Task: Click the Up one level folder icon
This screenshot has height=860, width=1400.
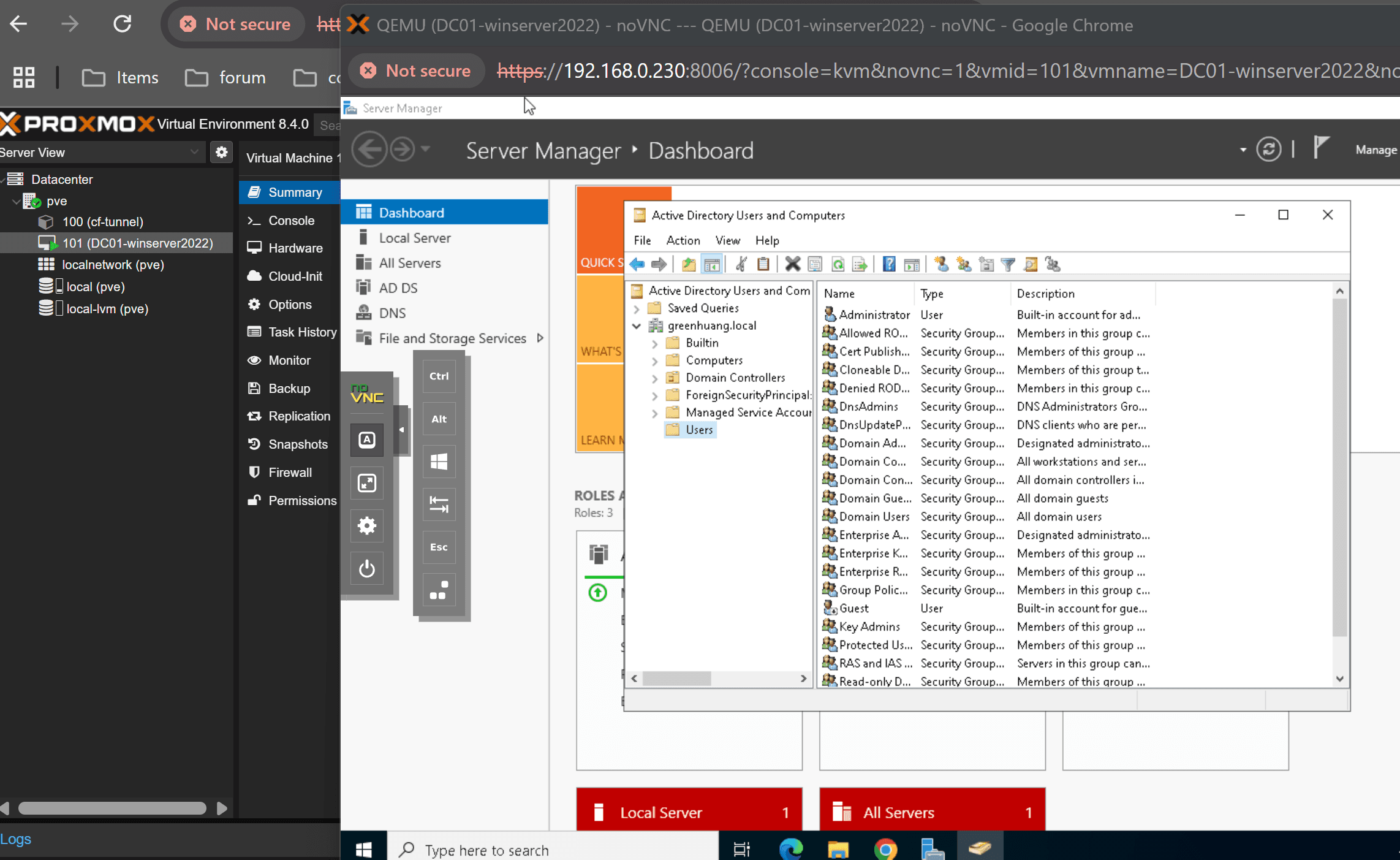Action: 689,264
